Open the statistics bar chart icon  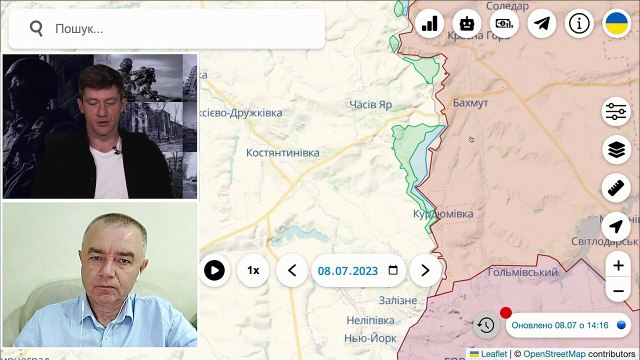429,24
